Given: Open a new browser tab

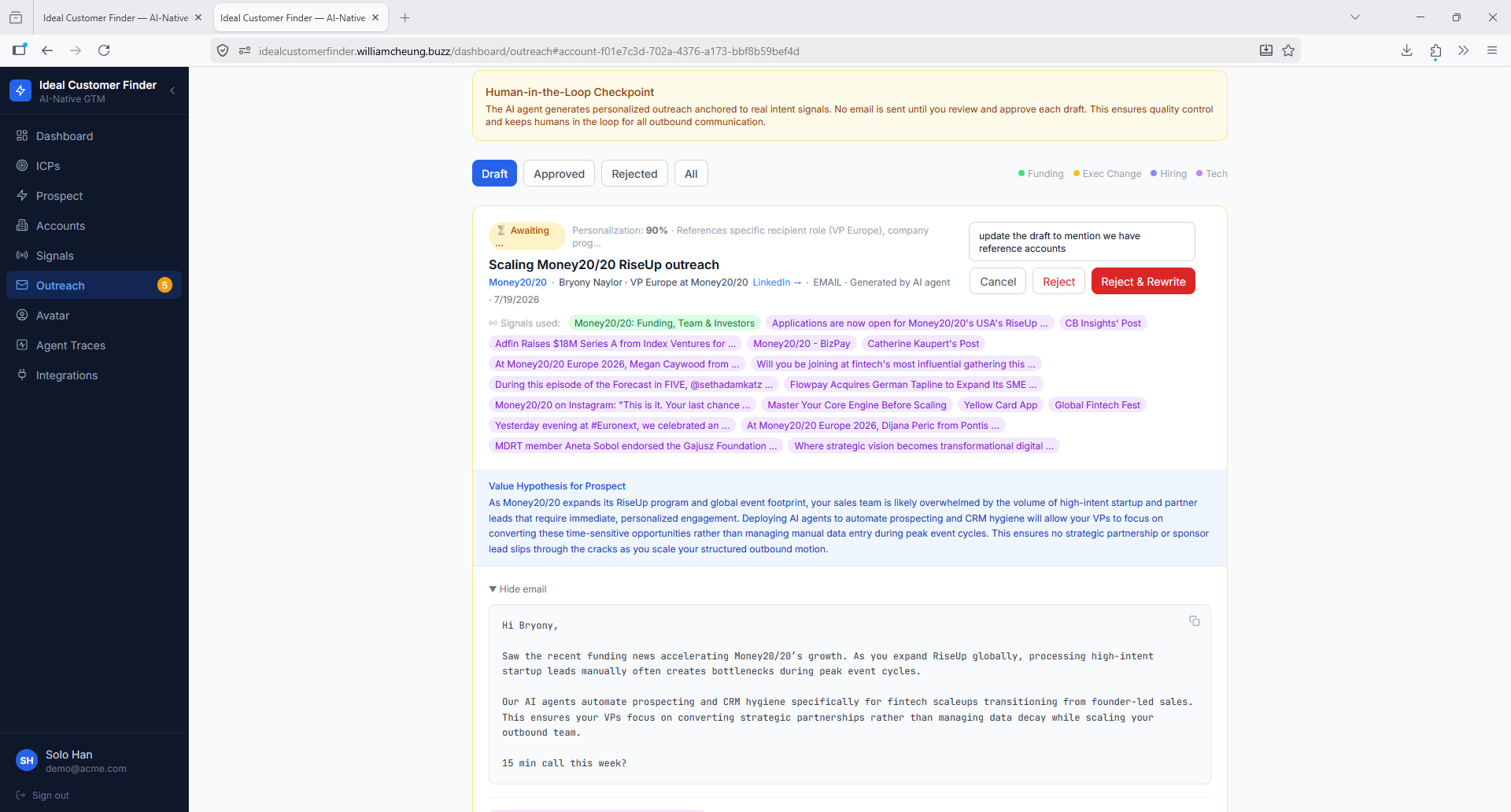Looking at the screenshot, I should pyautogui.click(x=405, y=17).
